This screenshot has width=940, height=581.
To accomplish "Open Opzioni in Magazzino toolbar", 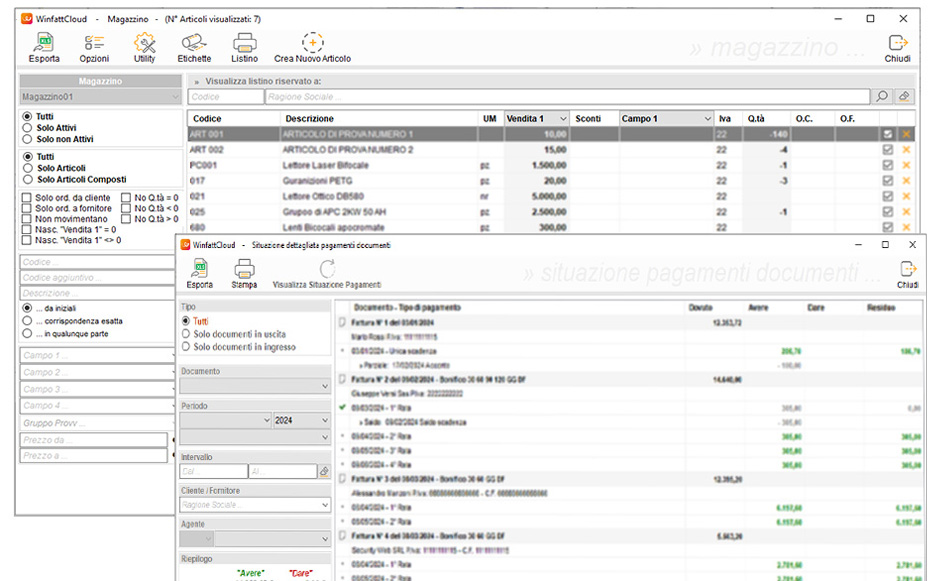I will click(x=94, y=43).
